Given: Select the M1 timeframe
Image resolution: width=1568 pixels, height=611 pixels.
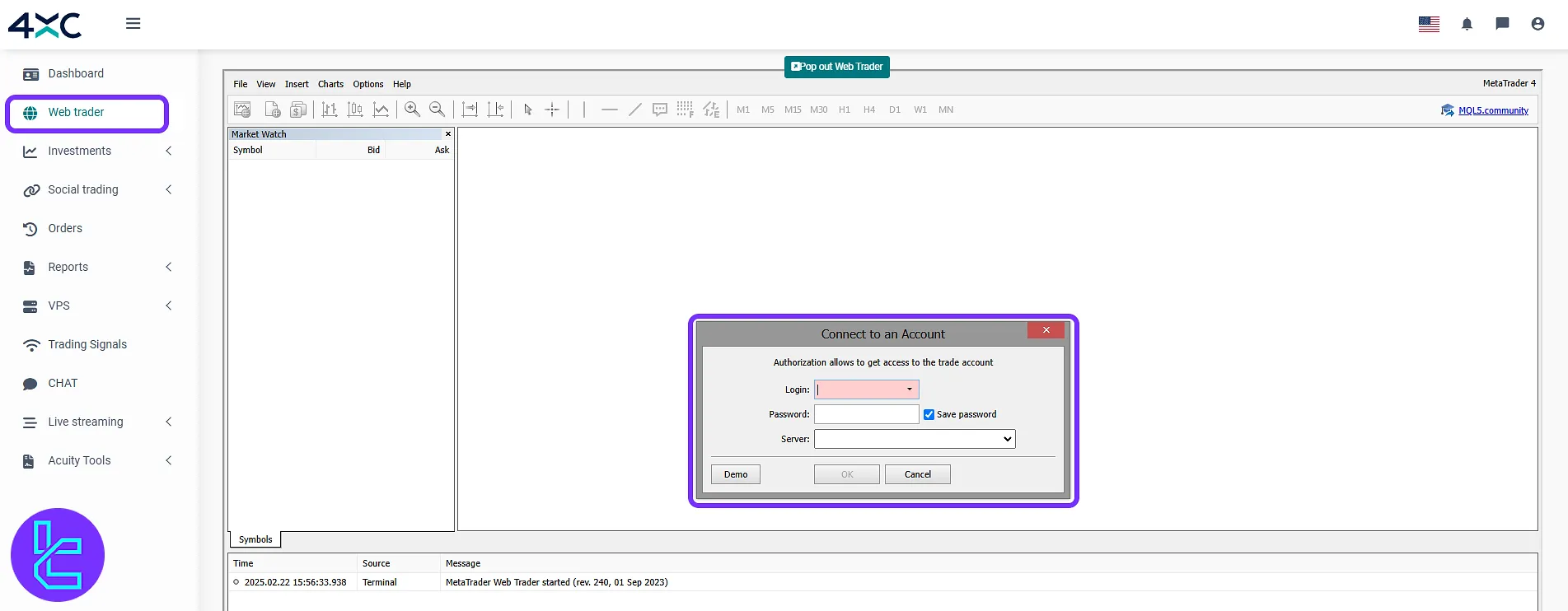Looking at the screenshot, I should (x=743, y=110).
